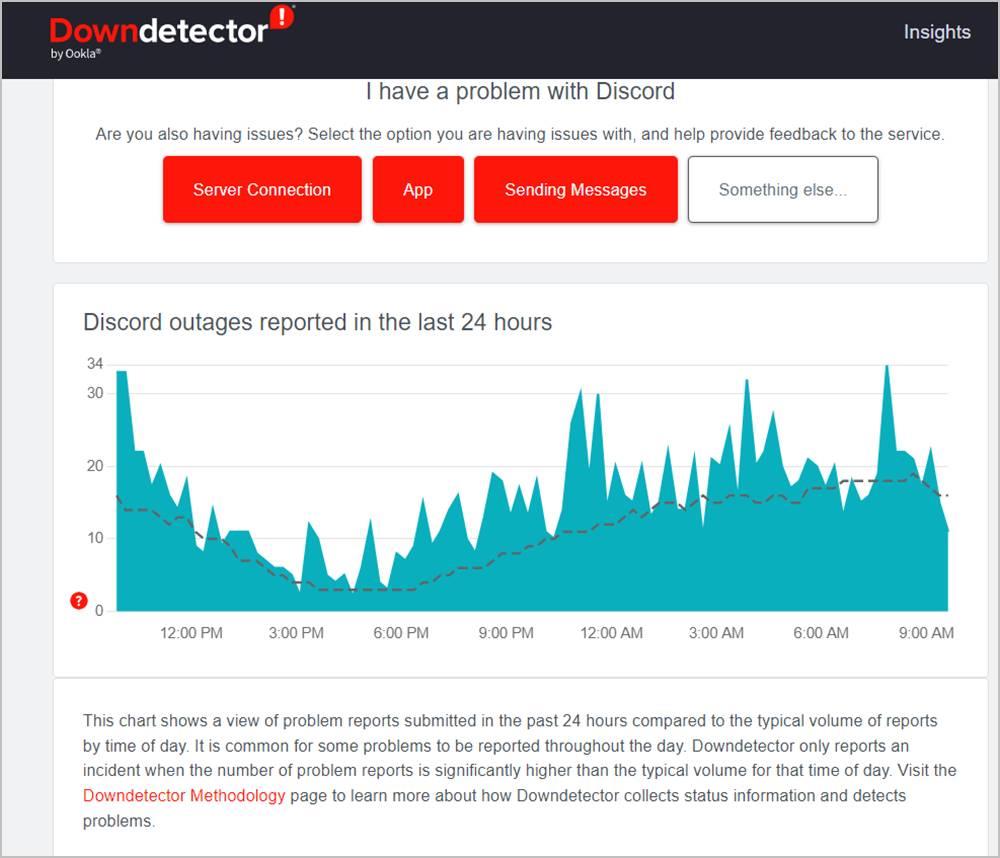Click the 6:00 AM axis label
This screenshot has height=858, width=1000.
[x=821, y=633]
